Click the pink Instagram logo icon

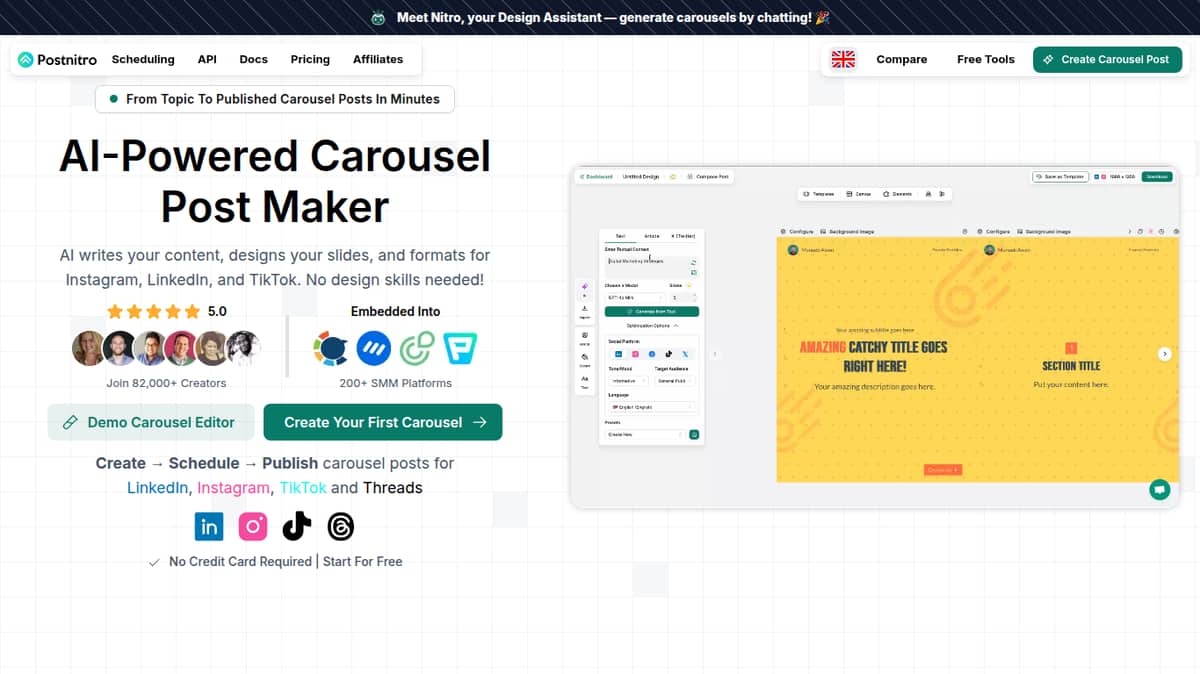point(253,526)
